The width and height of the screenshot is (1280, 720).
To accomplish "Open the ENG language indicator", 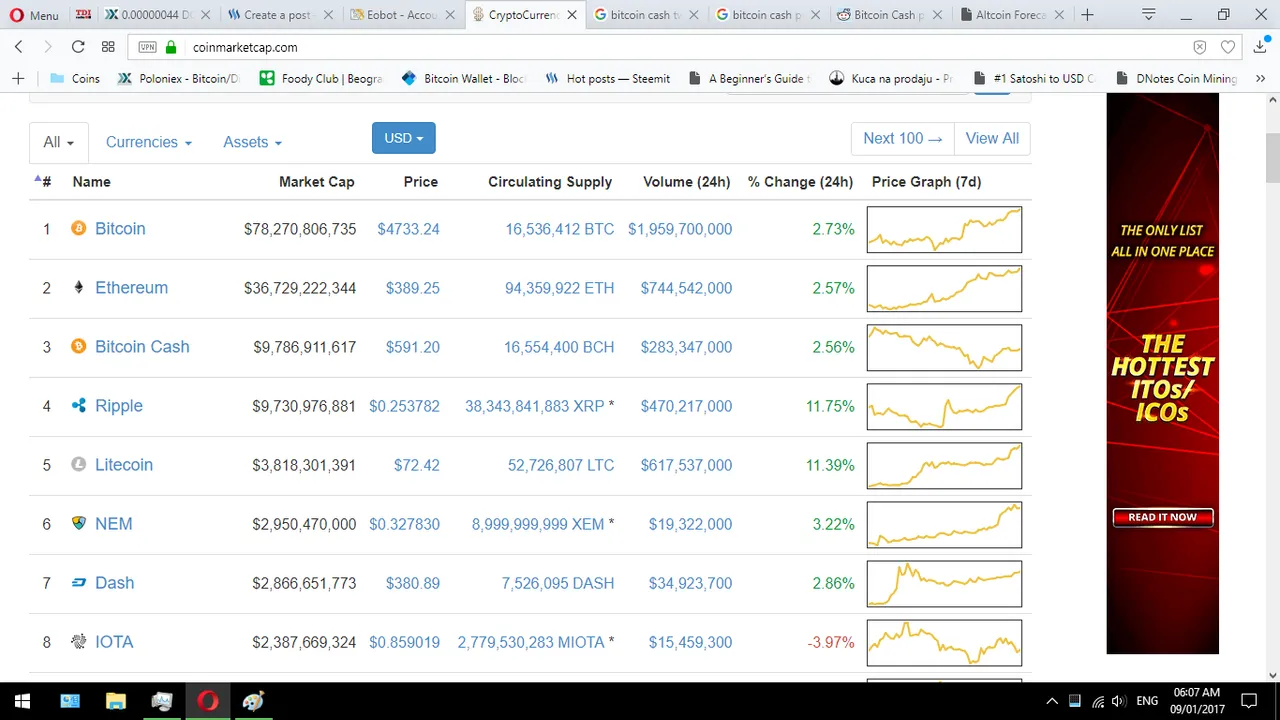I will [1147, 701].
